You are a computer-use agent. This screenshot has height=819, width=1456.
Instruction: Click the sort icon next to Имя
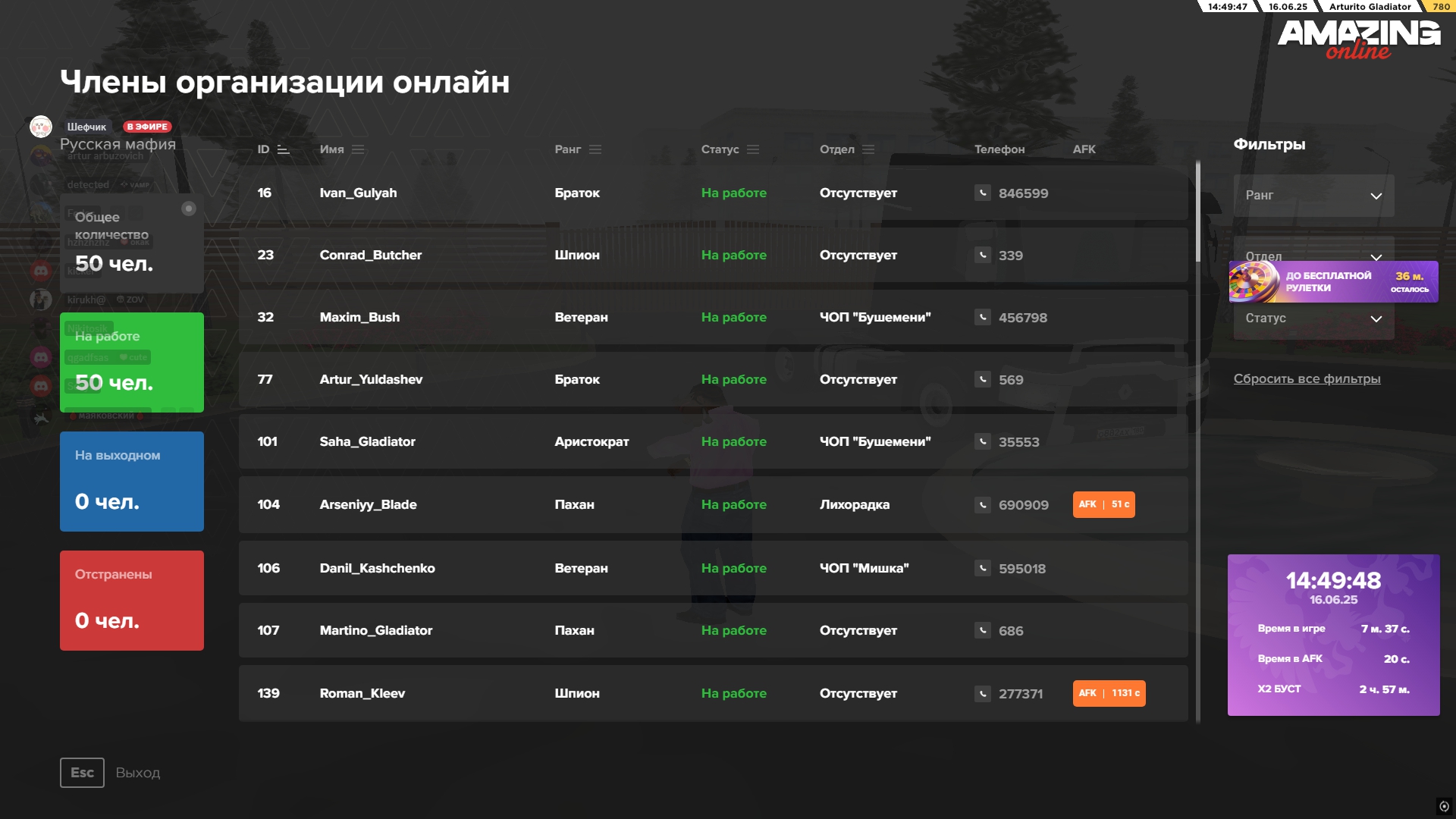point(358,150)
